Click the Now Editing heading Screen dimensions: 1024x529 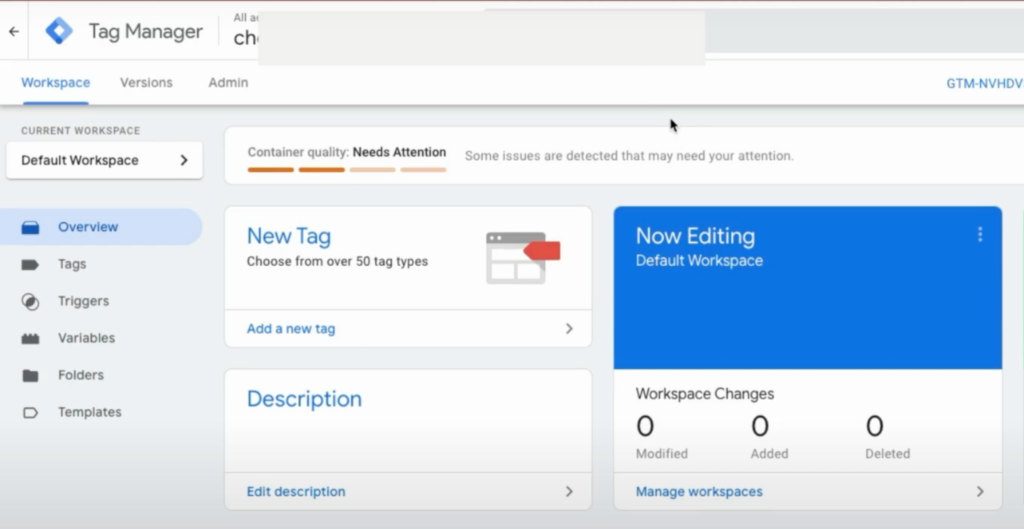pyautogui.click(x=695, y=236)
